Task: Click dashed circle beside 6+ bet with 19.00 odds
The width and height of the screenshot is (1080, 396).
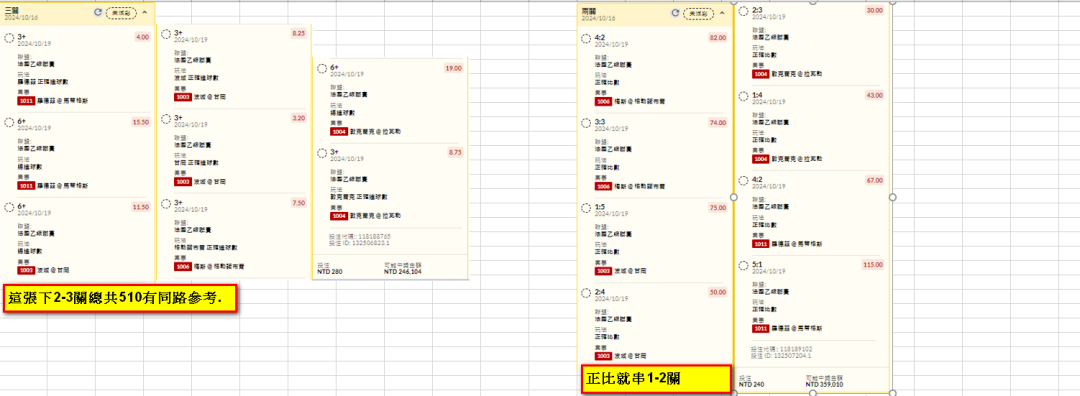Action: click(x=322, y=70)
